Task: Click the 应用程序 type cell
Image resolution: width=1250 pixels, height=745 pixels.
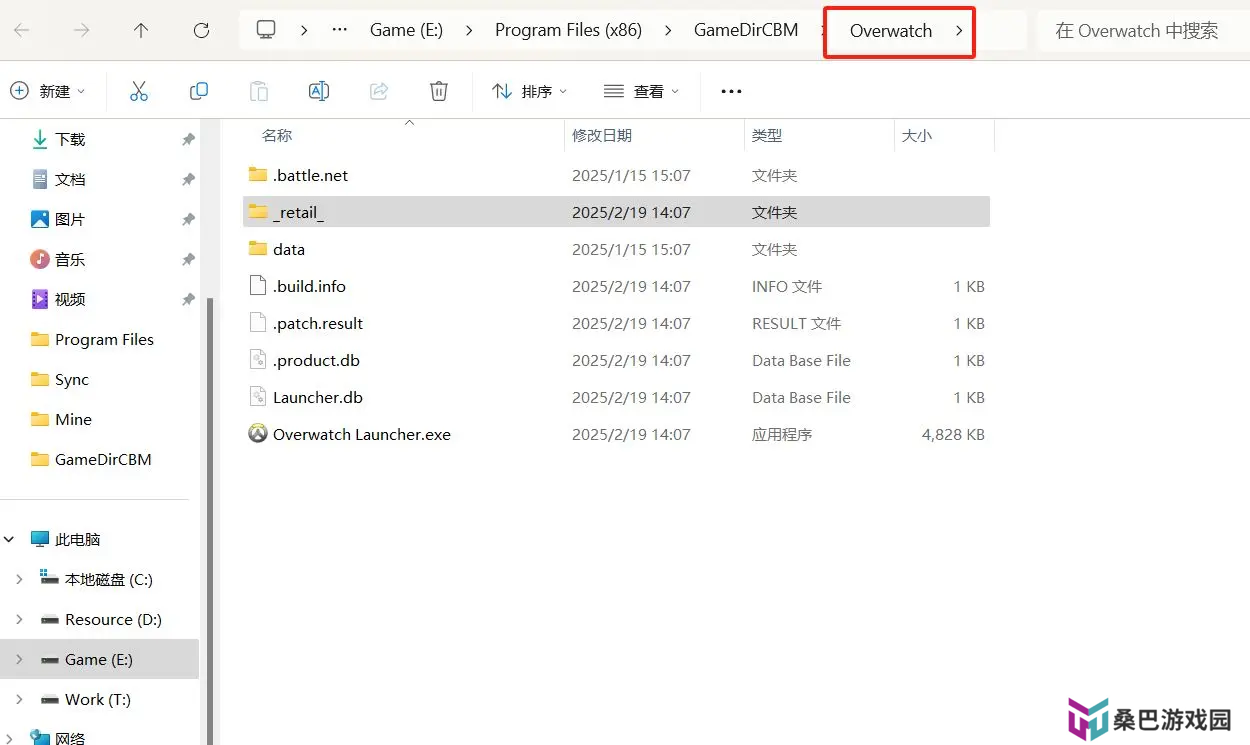Action: [x=782, y=434]
